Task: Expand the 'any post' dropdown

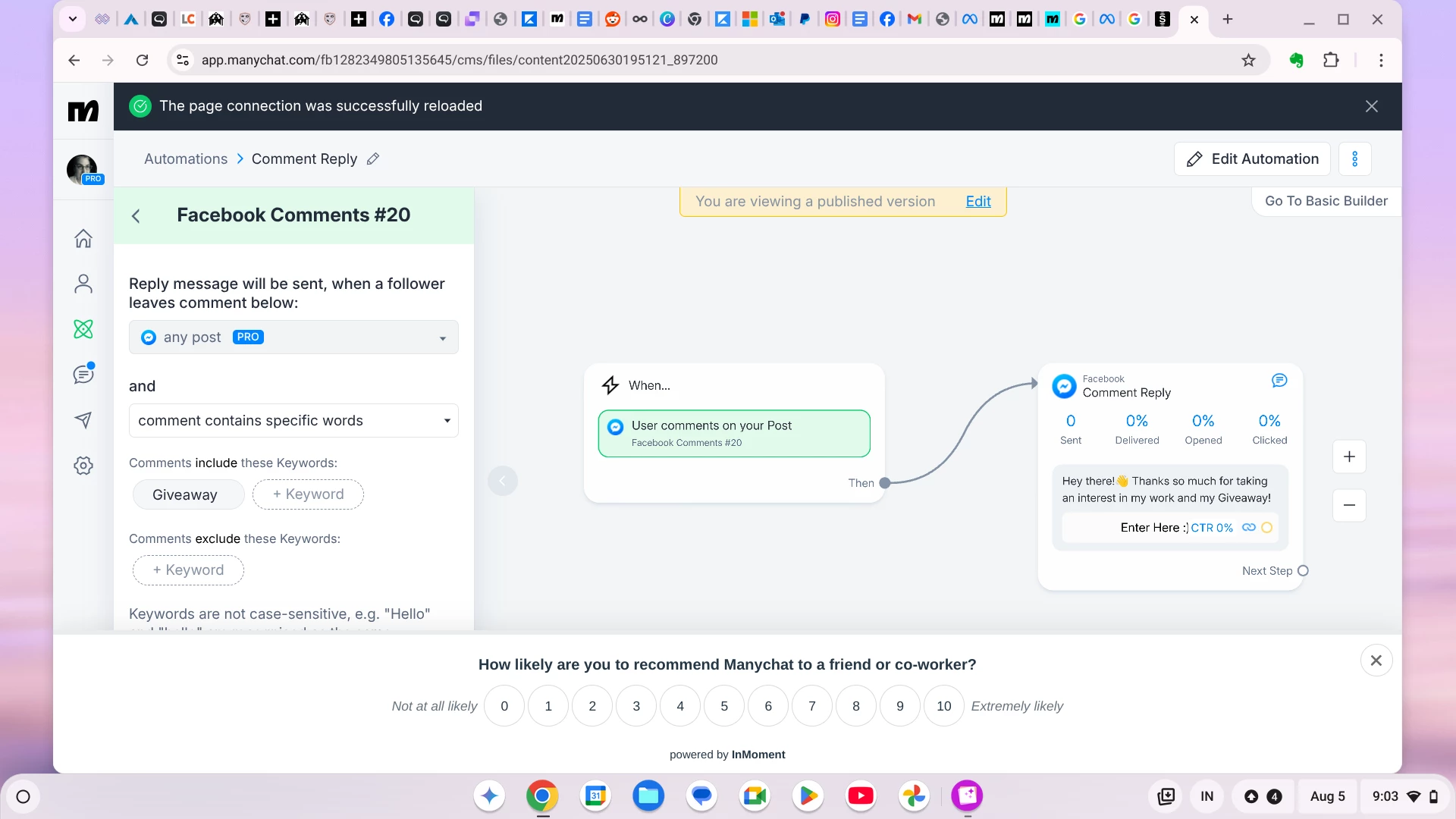Action: [293, 337]
